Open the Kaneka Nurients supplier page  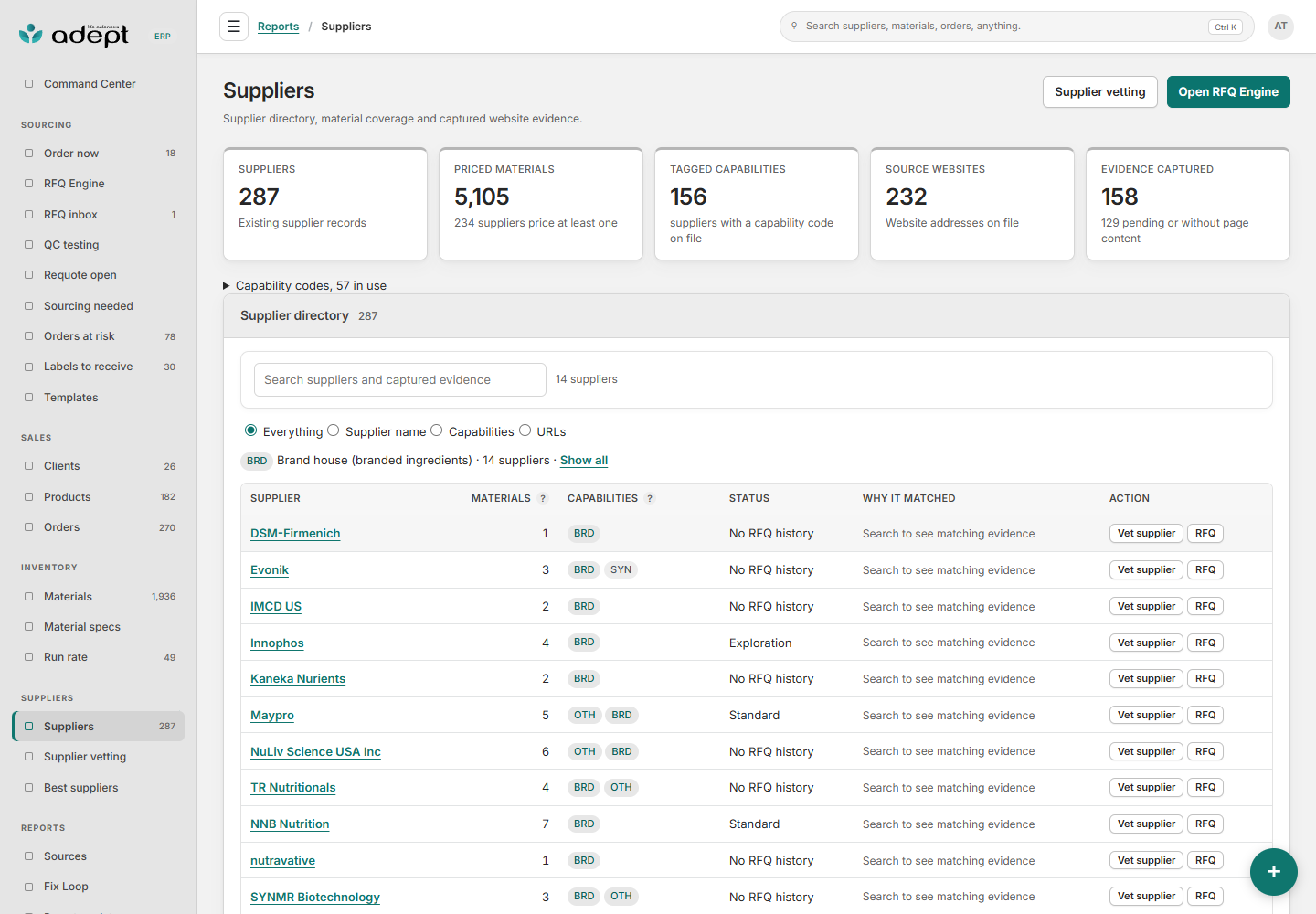point(298,679)
